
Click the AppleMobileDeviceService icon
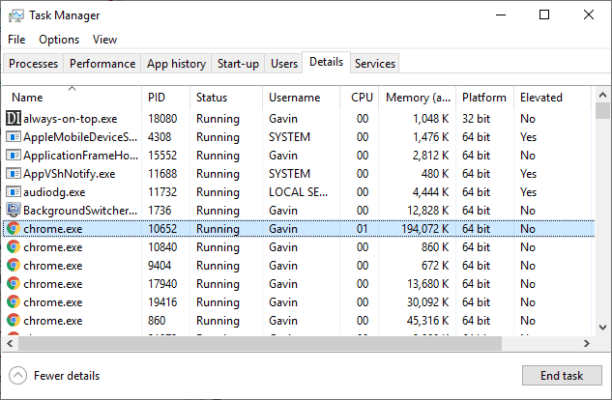tap(13, 136)
